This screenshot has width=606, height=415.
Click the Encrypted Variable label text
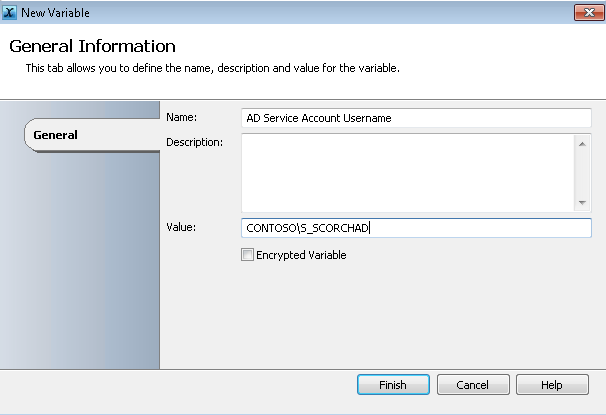click(x=301, y=255)
